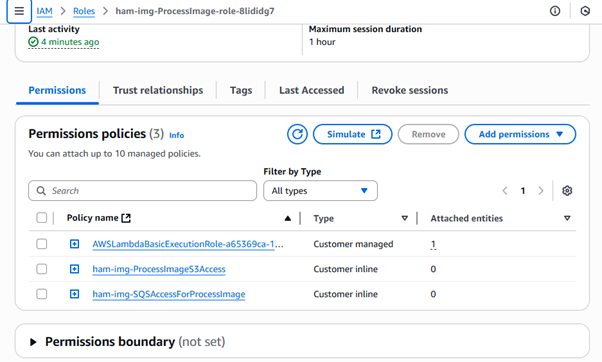Open AWSLambdaBasicExecutionRole-a65369ca policy link
The height and width of the screenshot is (362, 602).
coord(188,244)
